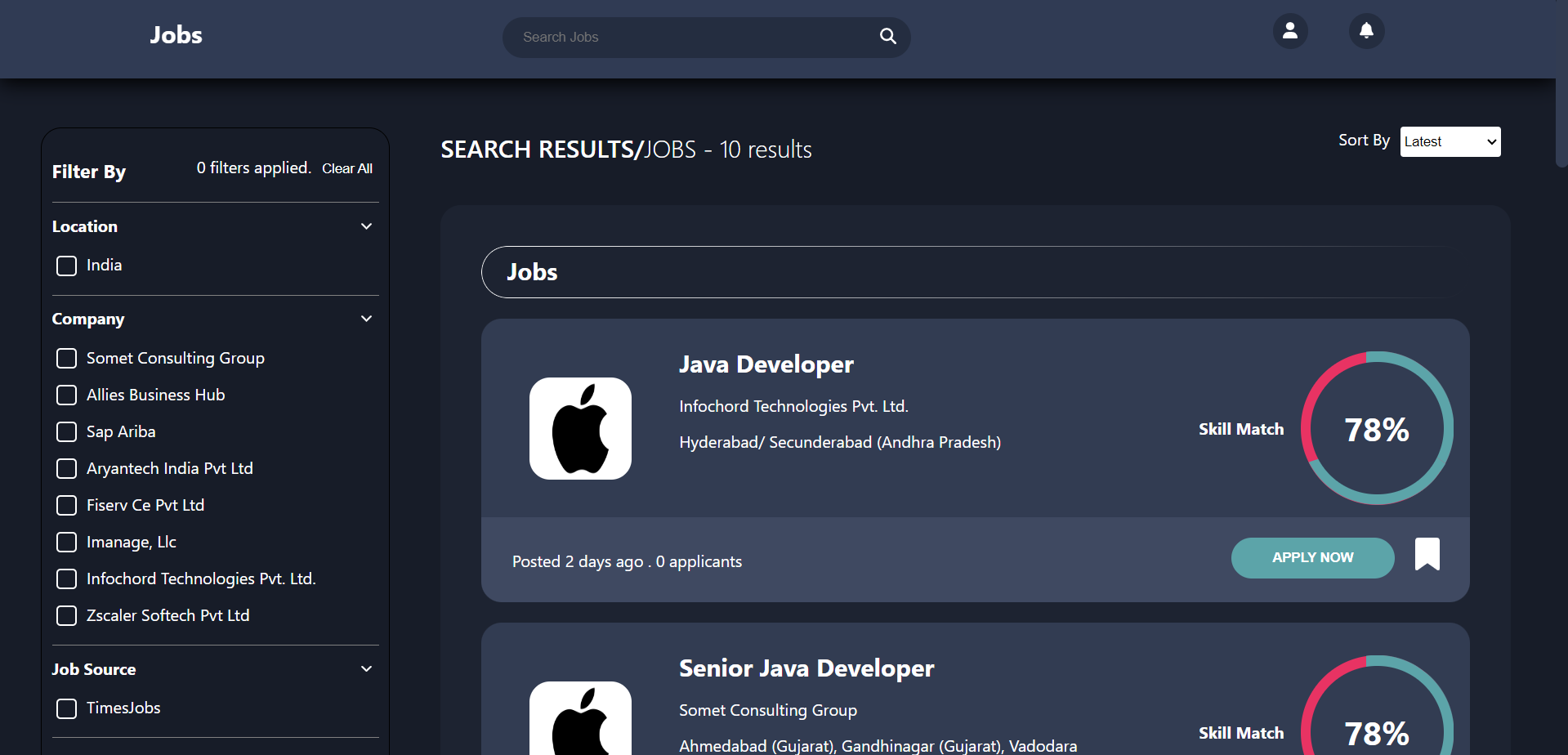
Task: Click the 78% skill match circle for Java Developer
Action: (x=1377, y=428)
